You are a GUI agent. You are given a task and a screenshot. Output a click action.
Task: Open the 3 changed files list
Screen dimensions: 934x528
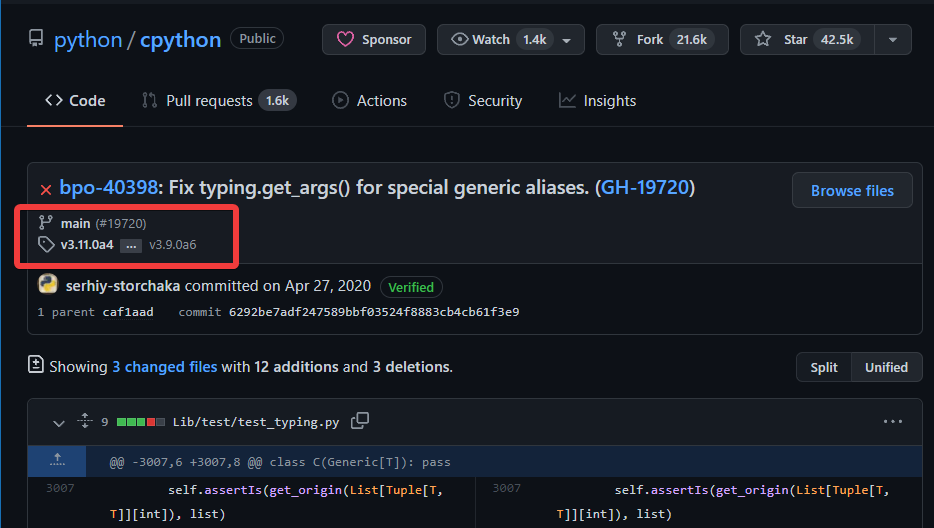(164, 367)
